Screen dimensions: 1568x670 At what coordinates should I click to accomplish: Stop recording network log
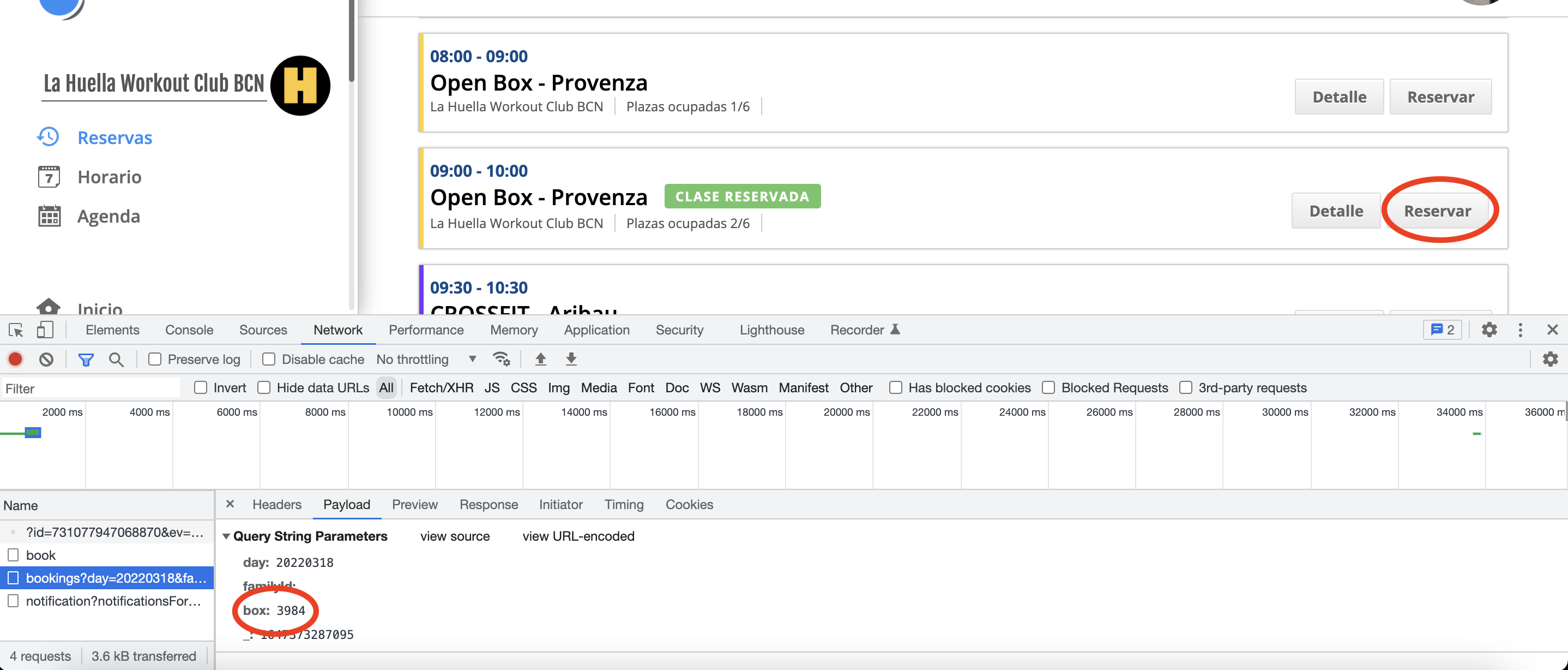(16, 360)
